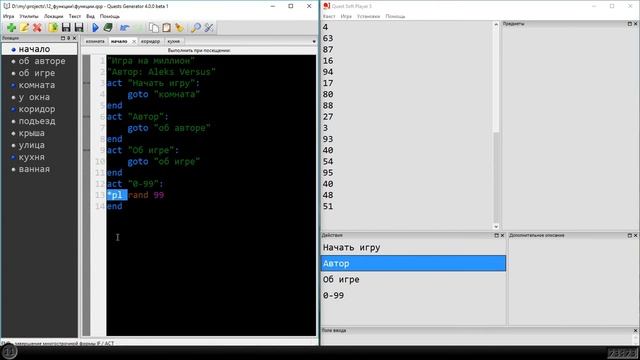Close the locations list panel
640x360 pixels.
click(x=74, y=38)
